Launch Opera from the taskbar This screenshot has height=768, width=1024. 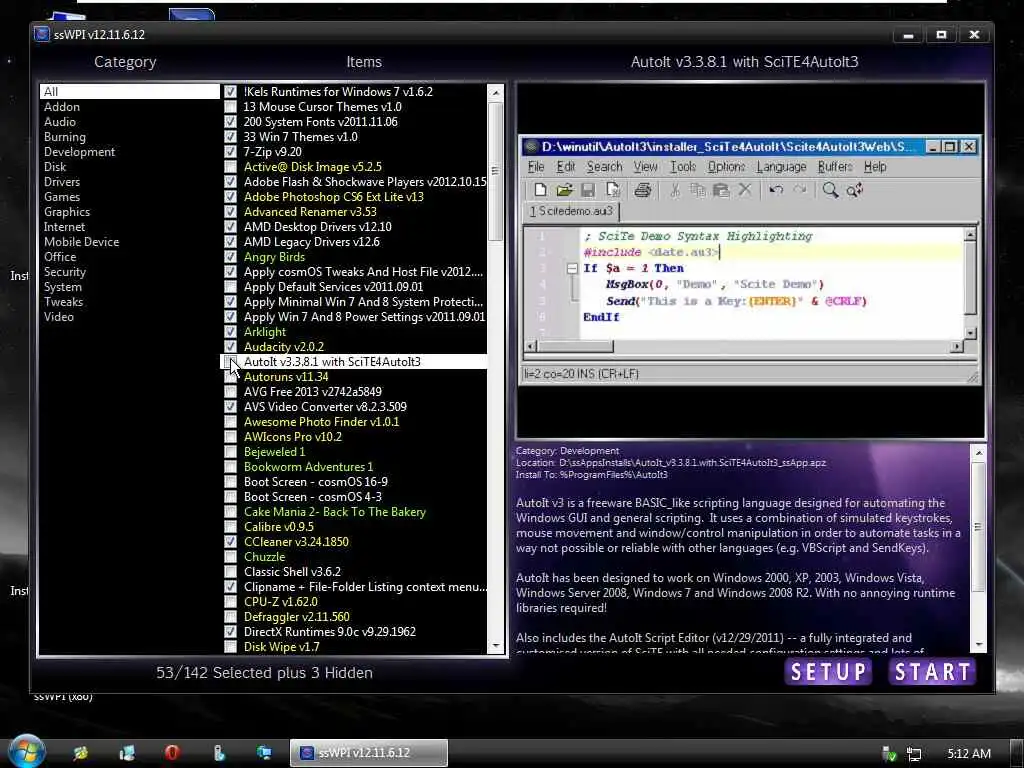click(x=172, y=752)
